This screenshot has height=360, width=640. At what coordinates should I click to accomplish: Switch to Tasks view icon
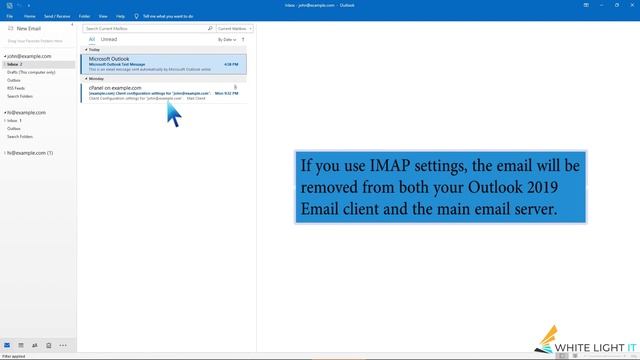49,345
